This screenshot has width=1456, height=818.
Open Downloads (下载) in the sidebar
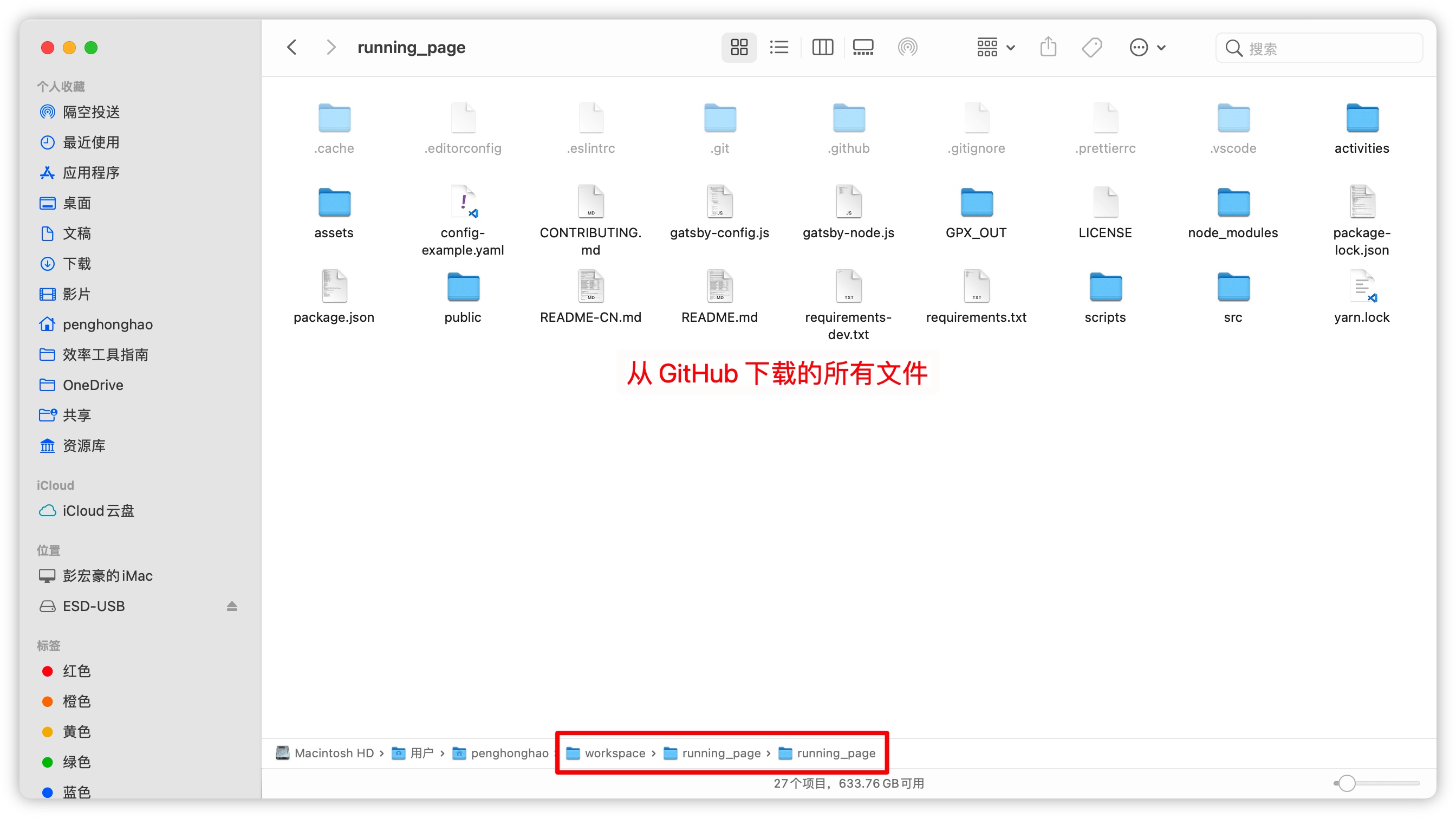pos(77,263)
